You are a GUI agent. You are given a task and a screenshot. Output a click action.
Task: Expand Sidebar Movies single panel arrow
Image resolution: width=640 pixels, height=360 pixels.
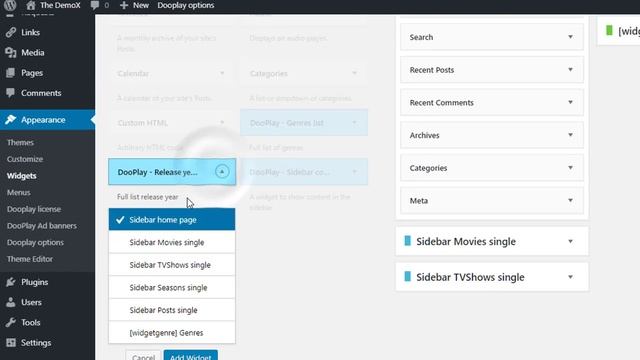coord(570,241)
